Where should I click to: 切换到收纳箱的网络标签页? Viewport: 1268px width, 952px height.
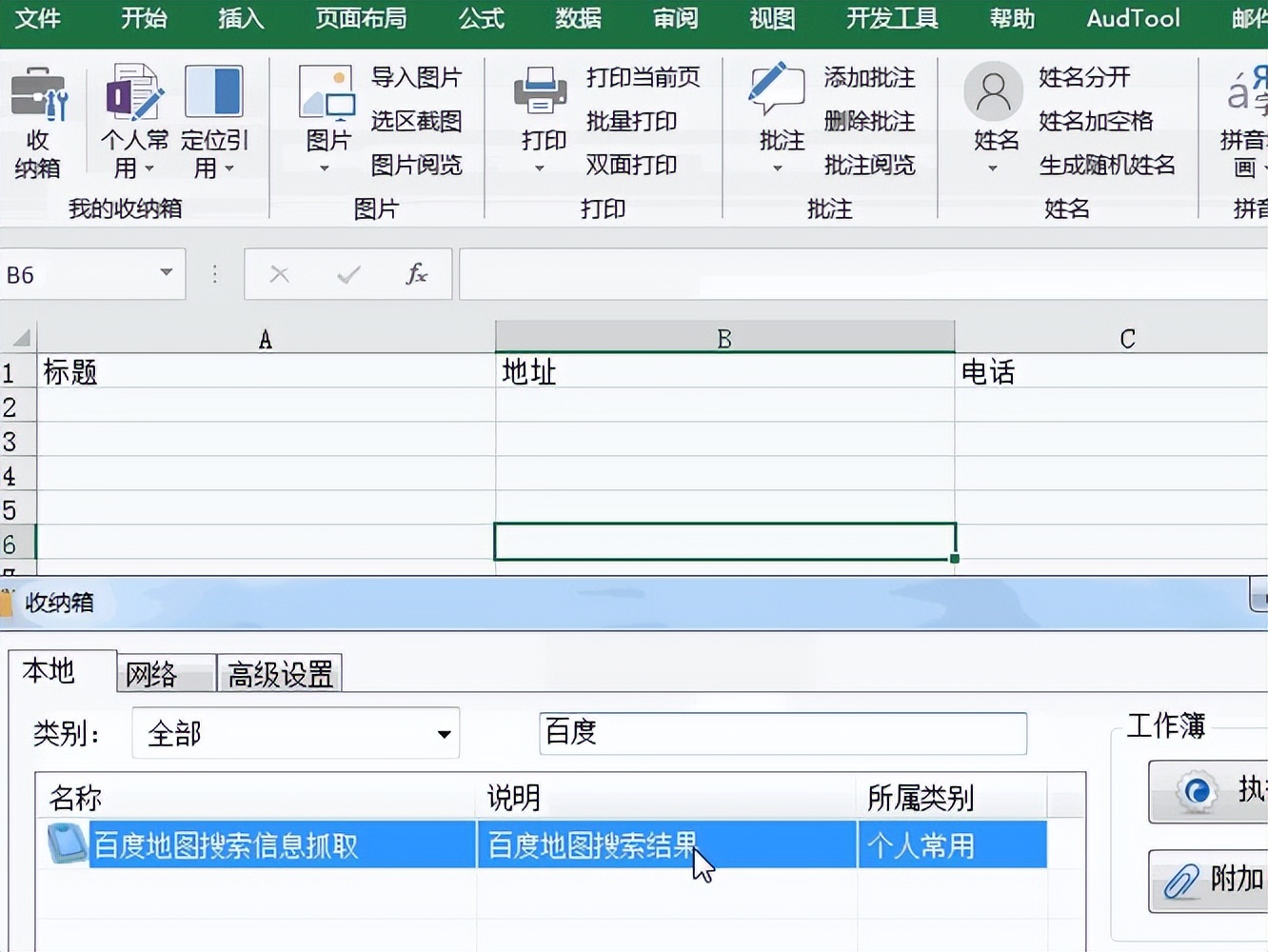(164, 672)
